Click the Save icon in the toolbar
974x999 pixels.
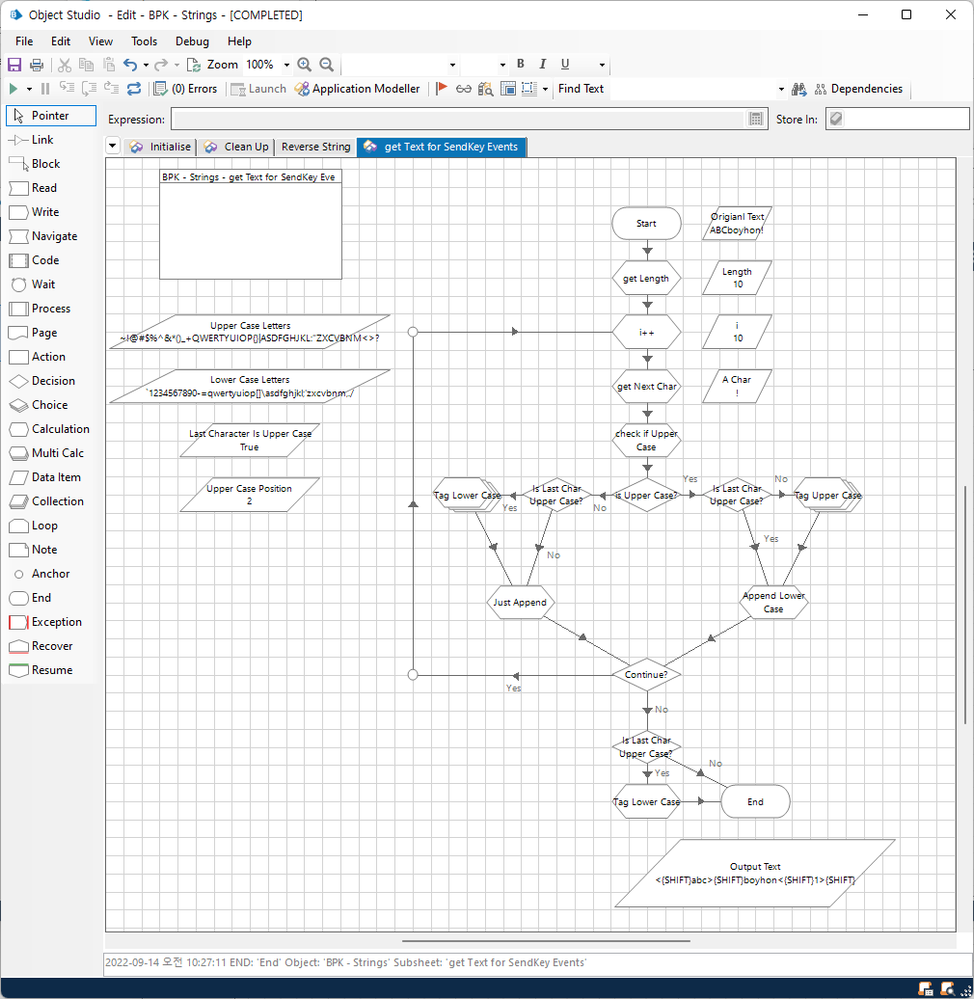(14, 65)
